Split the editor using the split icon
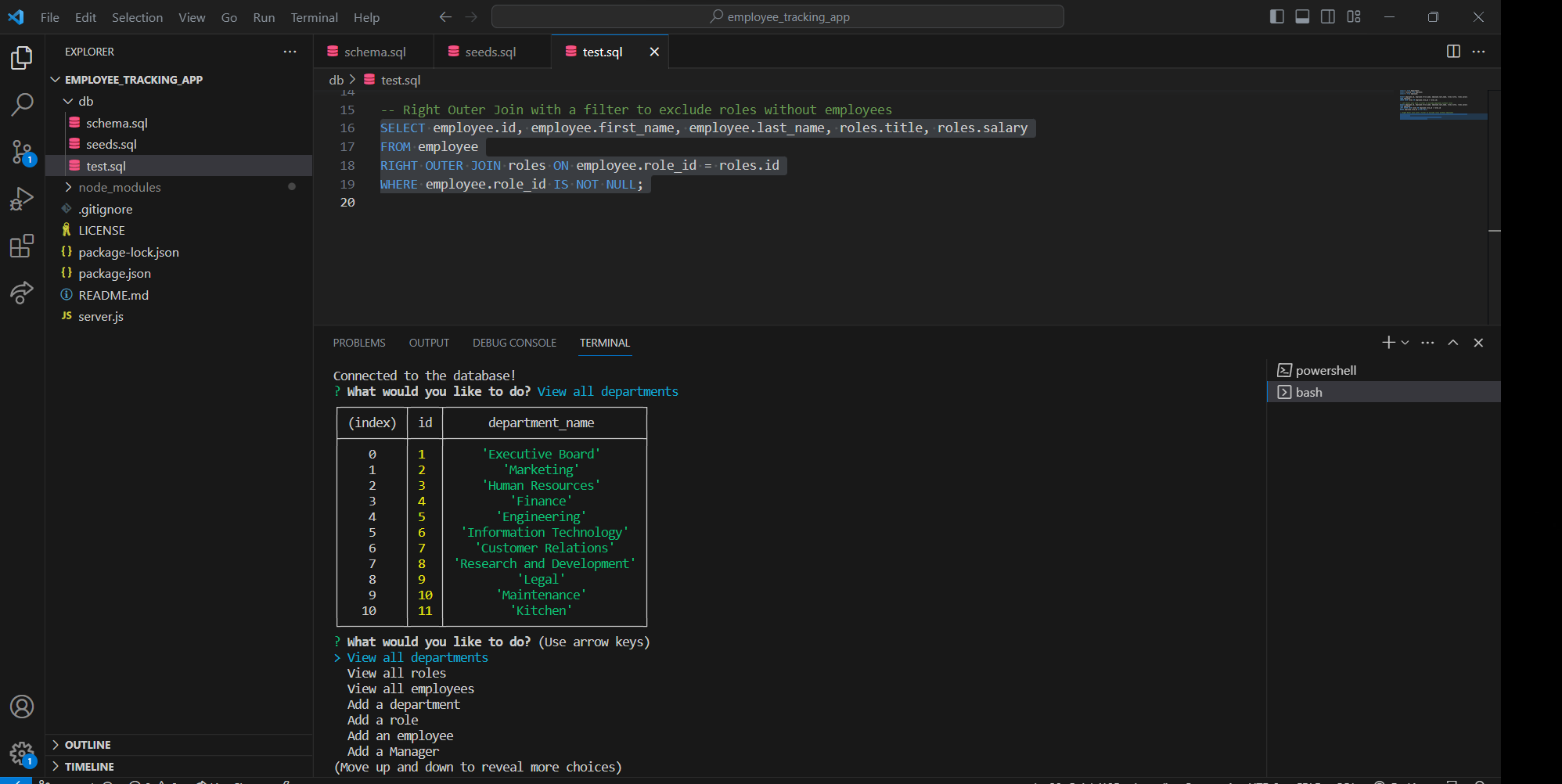Image resolution: width=1562 pixels, height=784 pixels. [x=1453, y=51]
